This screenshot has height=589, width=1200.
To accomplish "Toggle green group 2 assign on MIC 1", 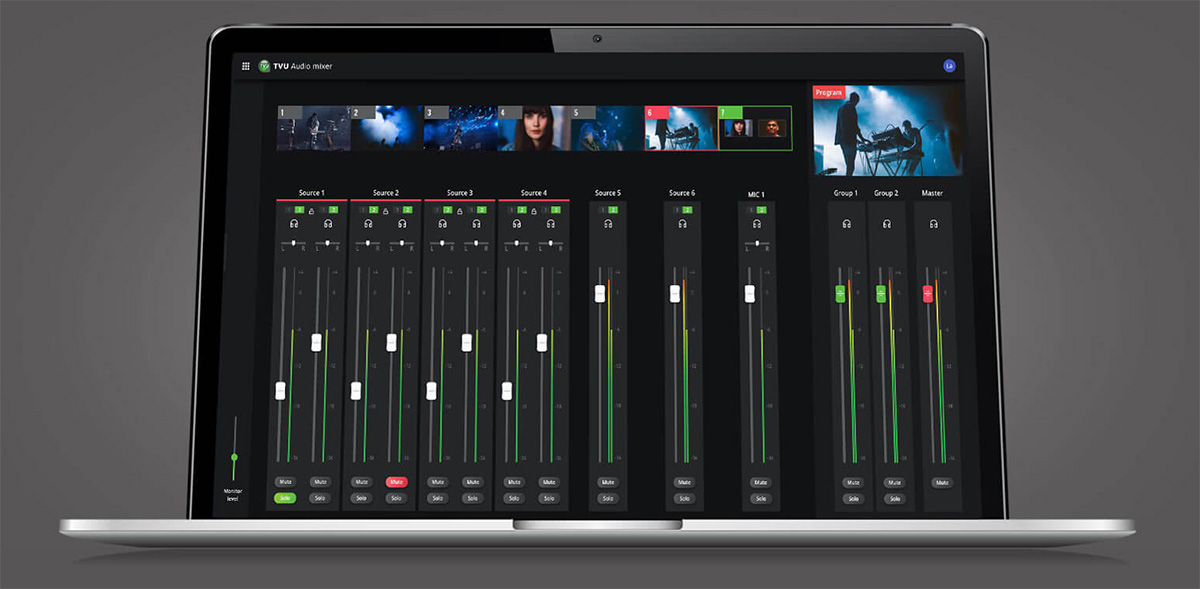I will [x=761, y=210].
